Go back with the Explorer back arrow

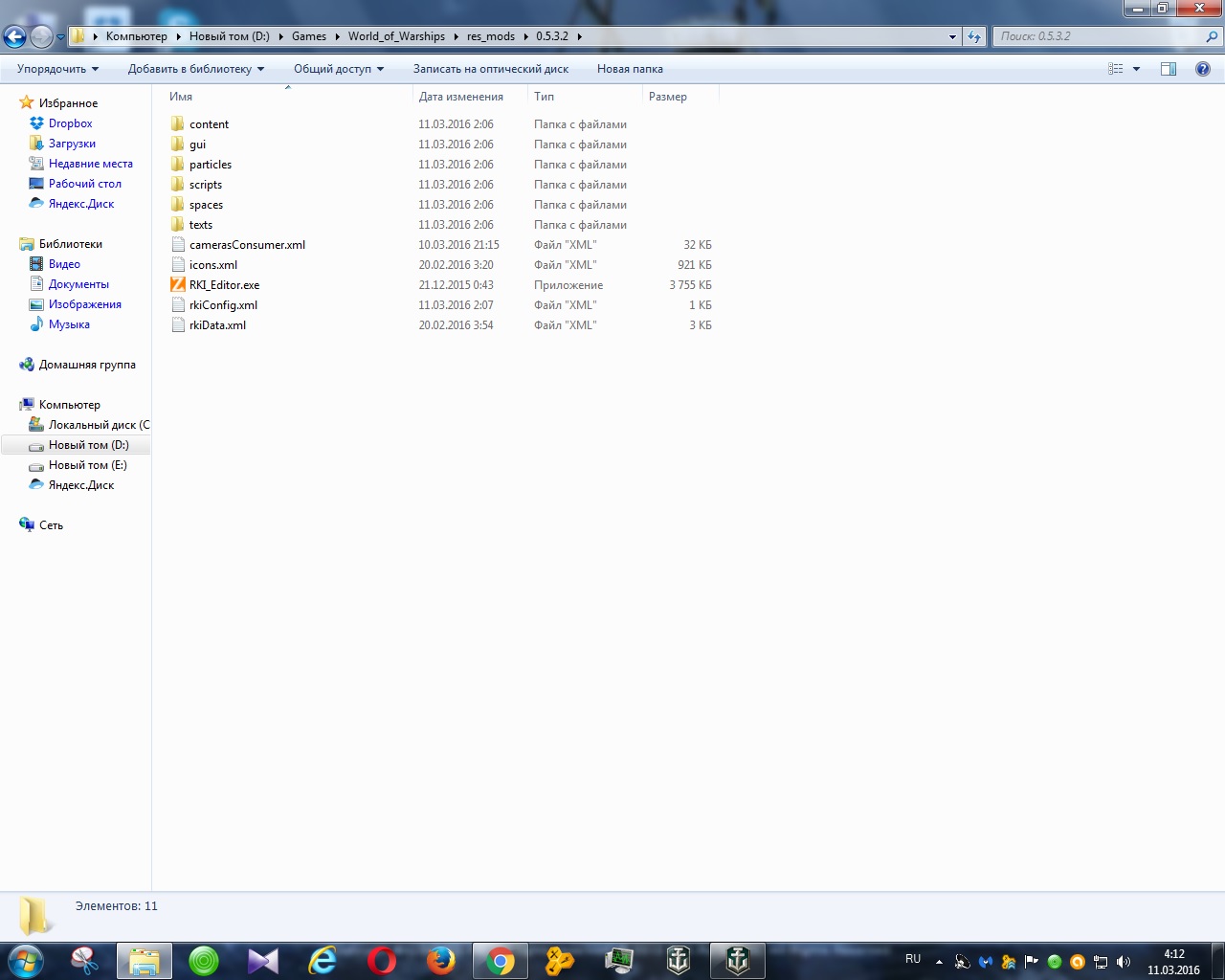pos(14,36)
